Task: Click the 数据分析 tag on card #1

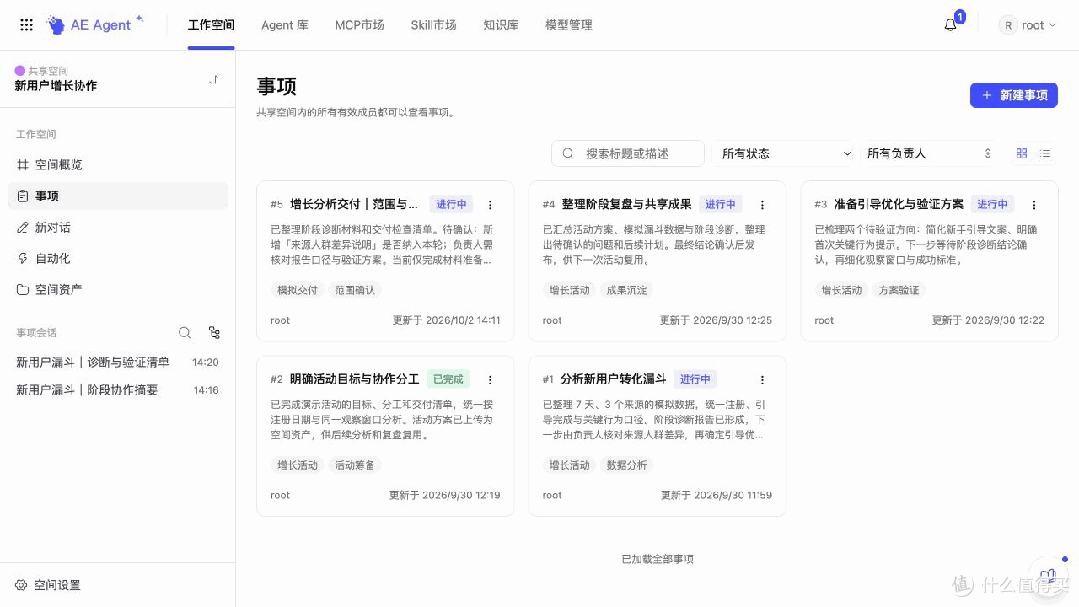Action: click(x=626, y=465)
